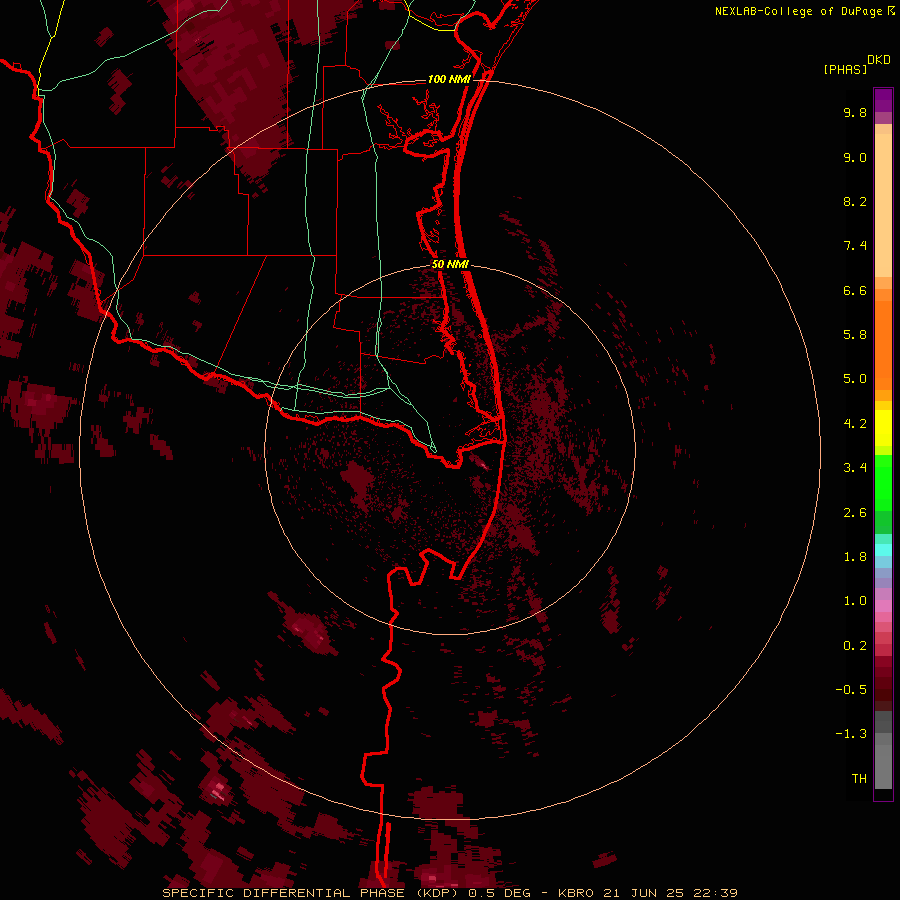Click the 9.8 value on color scale
Image resolution: width=900 pixels, height=900 pixels.
click(x=855, y=112)
